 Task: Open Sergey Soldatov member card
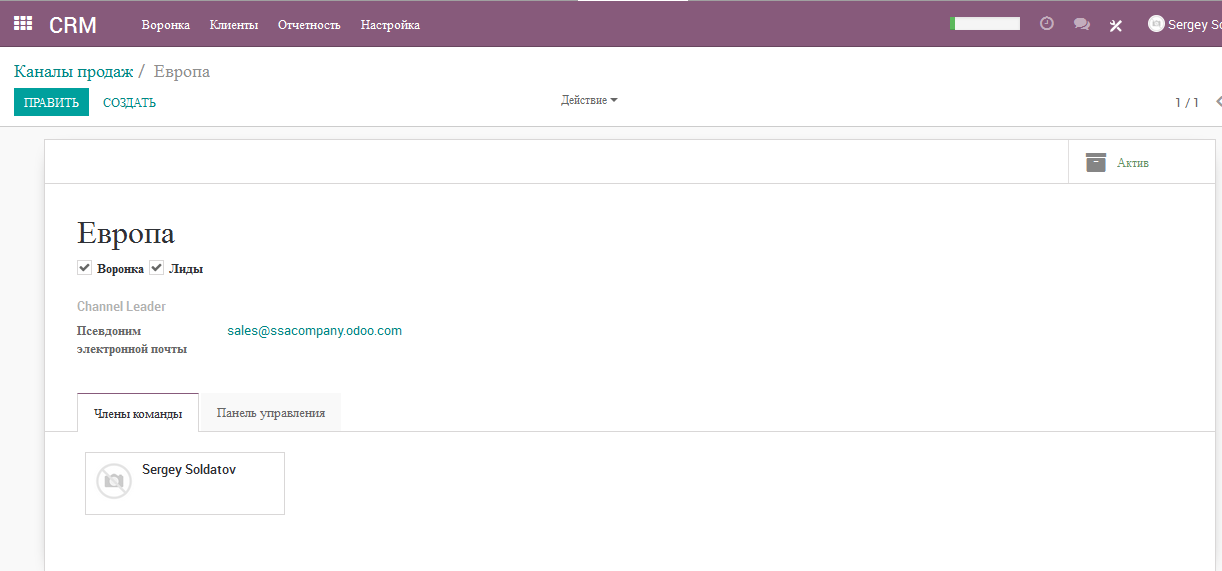click(x=185, y=483)
